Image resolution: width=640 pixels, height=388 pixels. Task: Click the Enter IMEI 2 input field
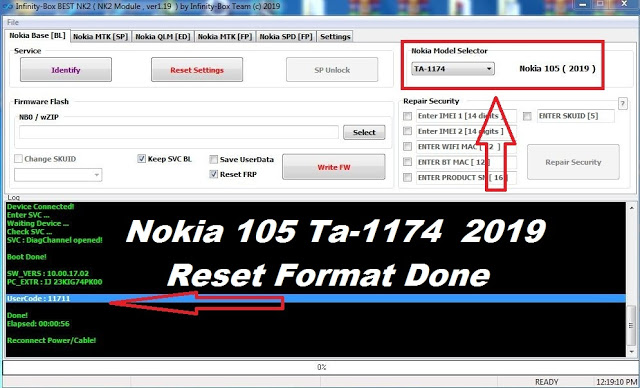coord(466,131)
